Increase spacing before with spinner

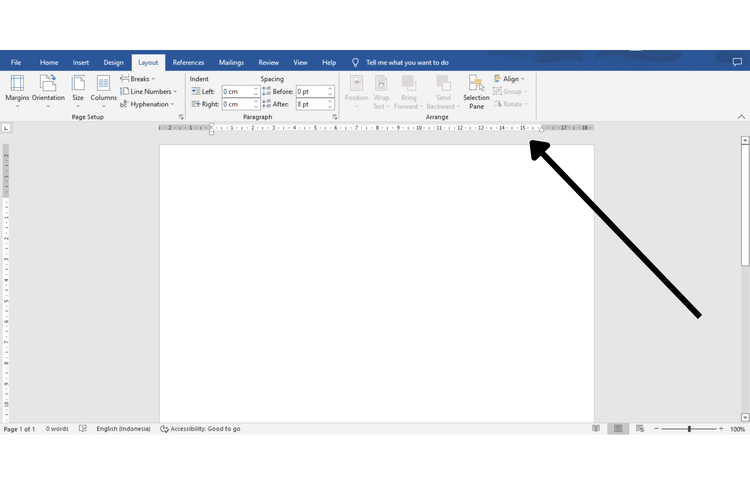[330, 89]
